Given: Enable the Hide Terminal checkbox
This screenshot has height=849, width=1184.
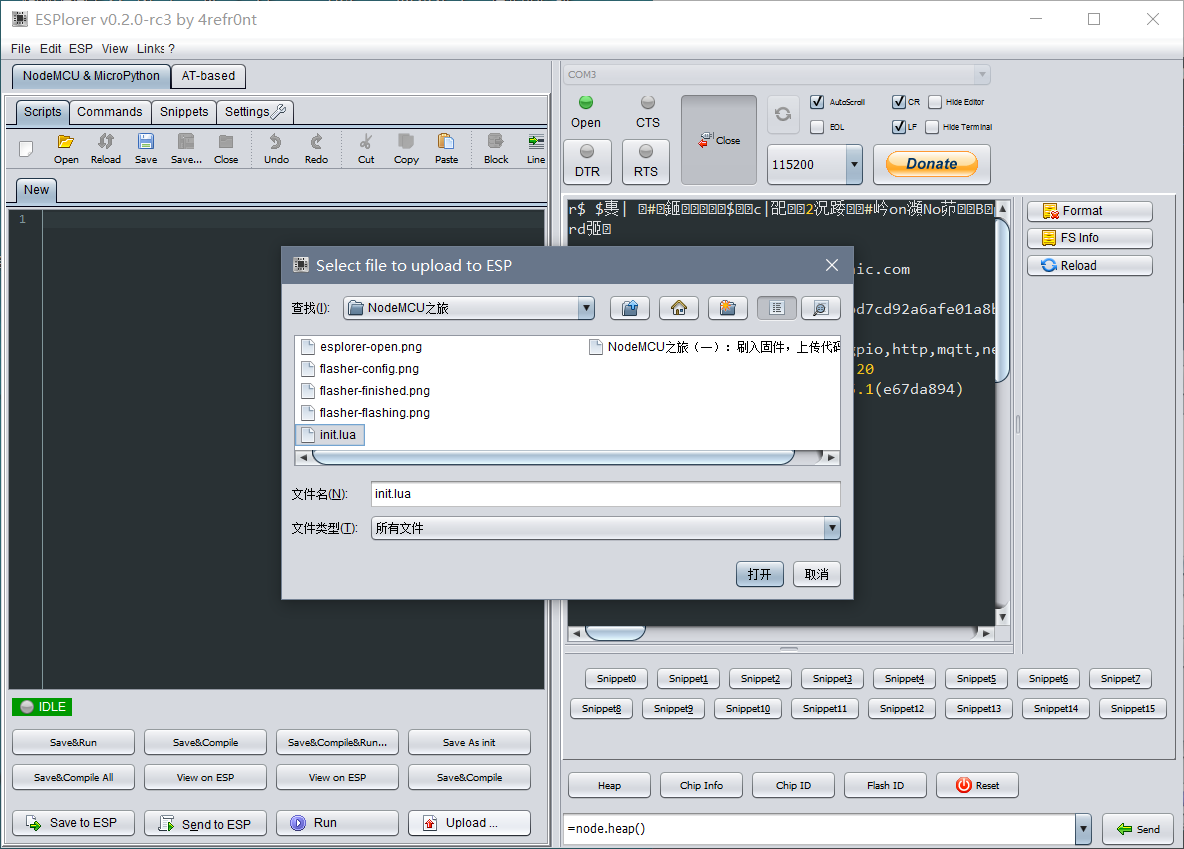Looking at the screenshot, I should pos(932,127).
